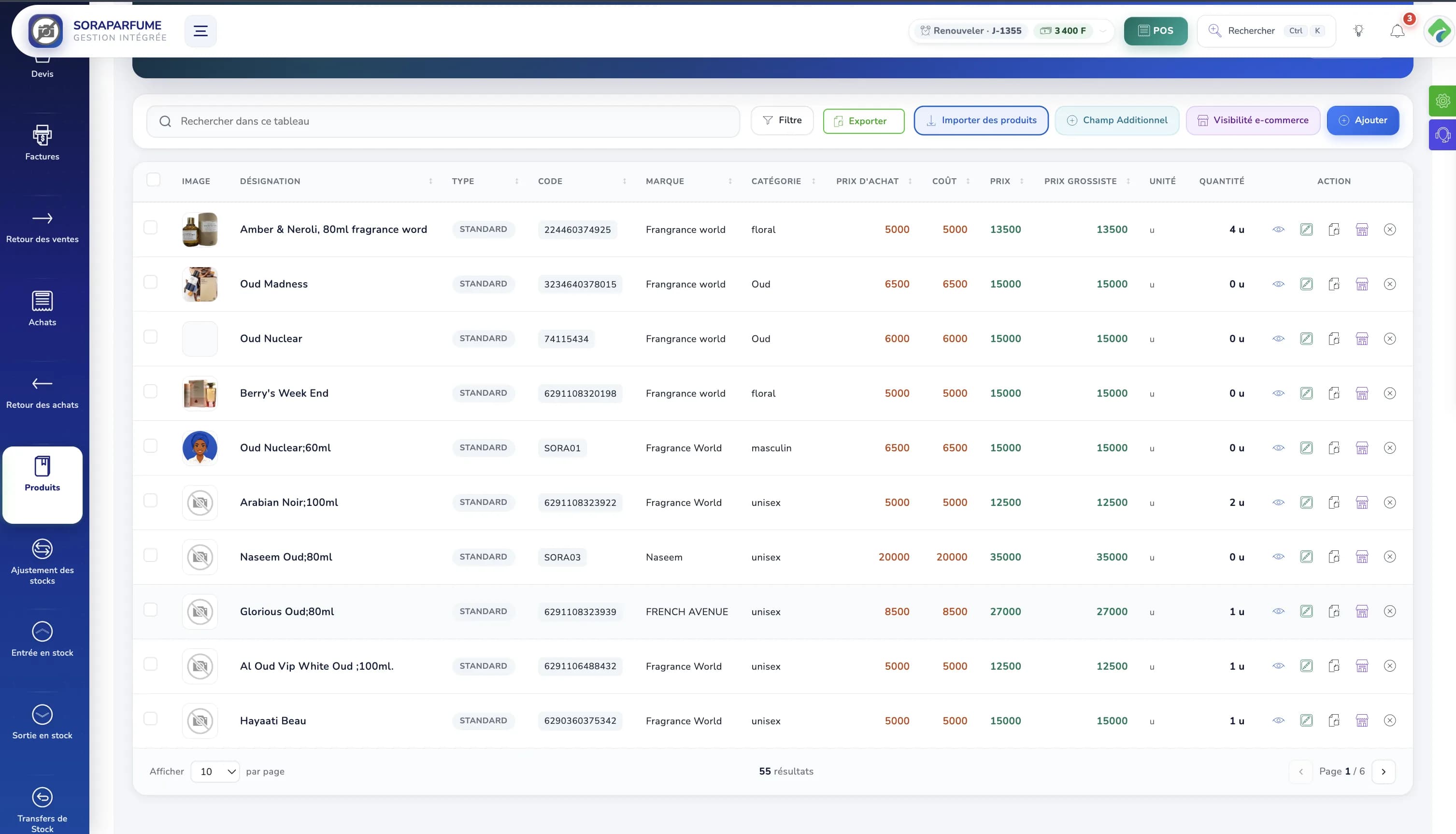
Task: Check the Hayaati Beau row checkbox
Action: [151, 719]
